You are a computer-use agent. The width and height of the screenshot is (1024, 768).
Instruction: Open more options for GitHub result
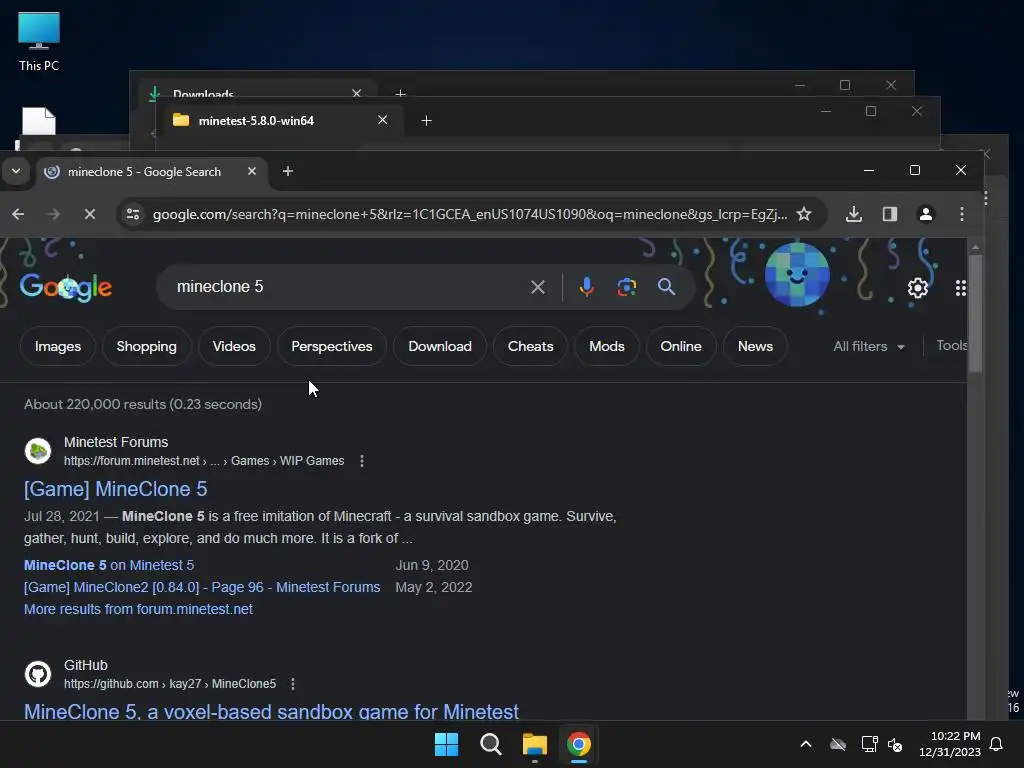coord(293,684)
